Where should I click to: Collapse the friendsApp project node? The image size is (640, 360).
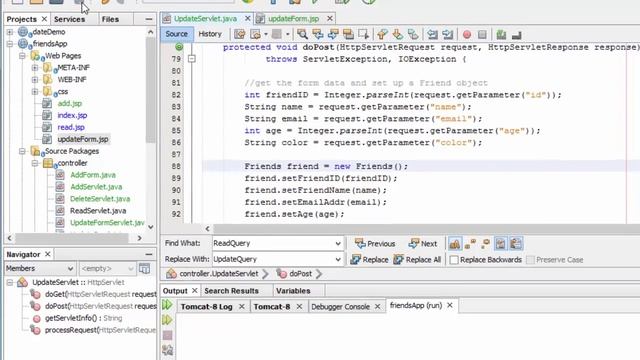[x=10, y=44]
